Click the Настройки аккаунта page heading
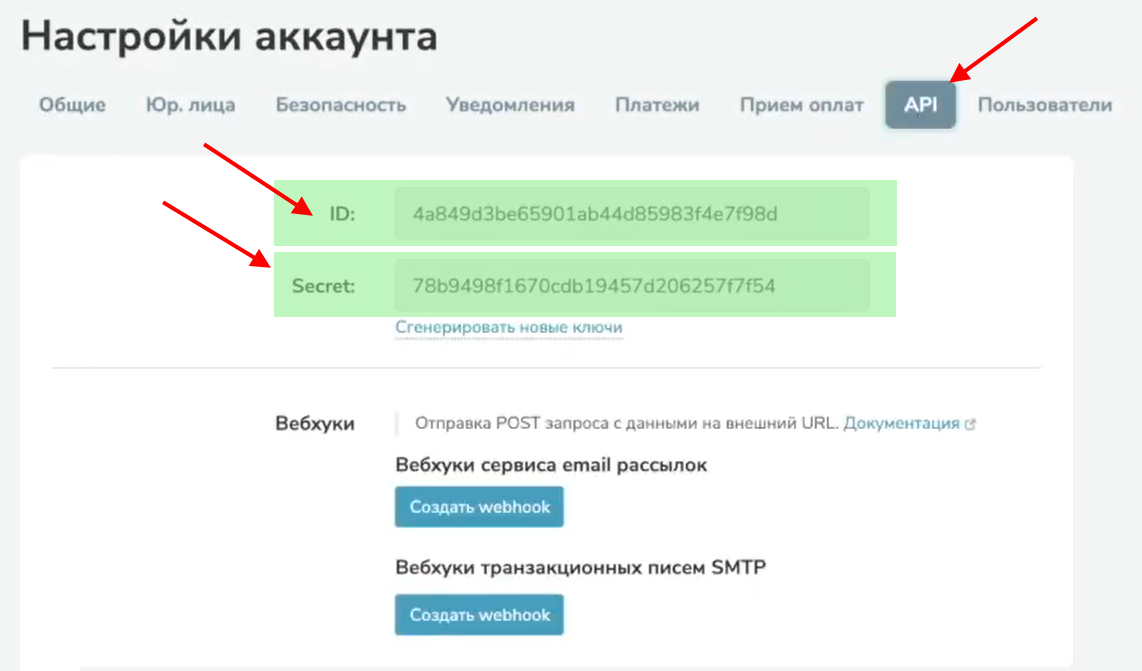 pyautogui.click(x=229, y=37)
